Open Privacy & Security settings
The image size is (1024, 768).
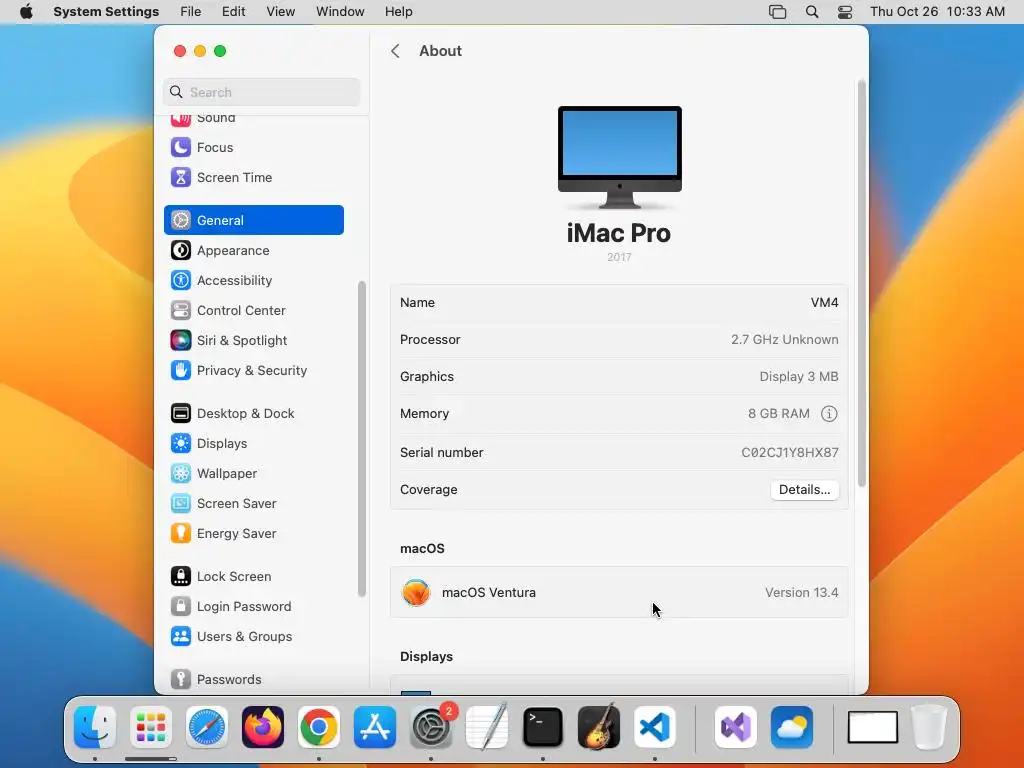click(253, 371)
